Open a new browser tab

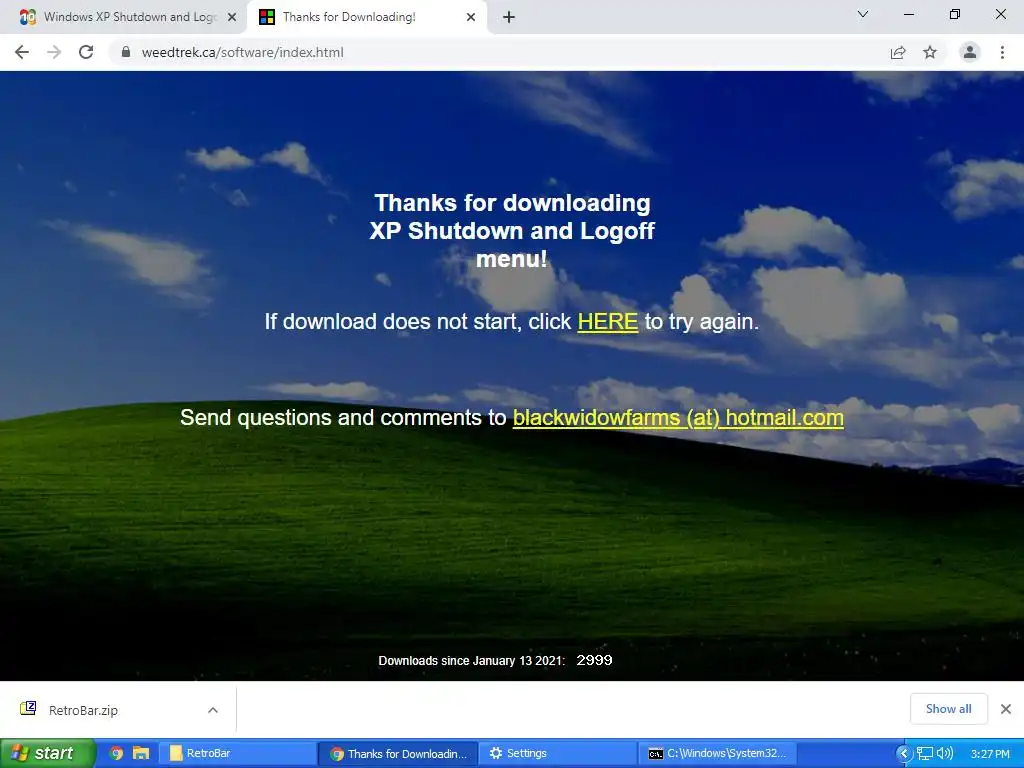coord(509,17)
